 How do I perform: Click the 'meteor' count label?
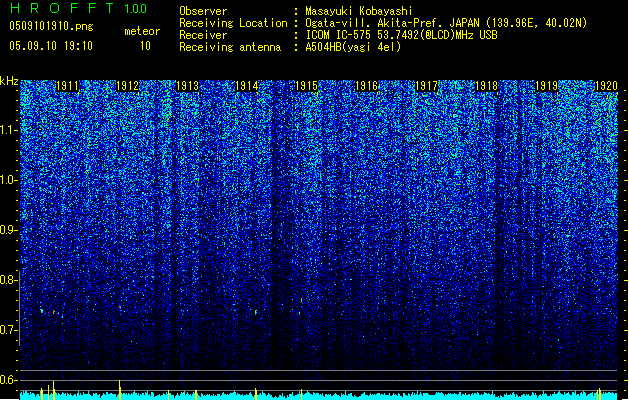[142, 31]
